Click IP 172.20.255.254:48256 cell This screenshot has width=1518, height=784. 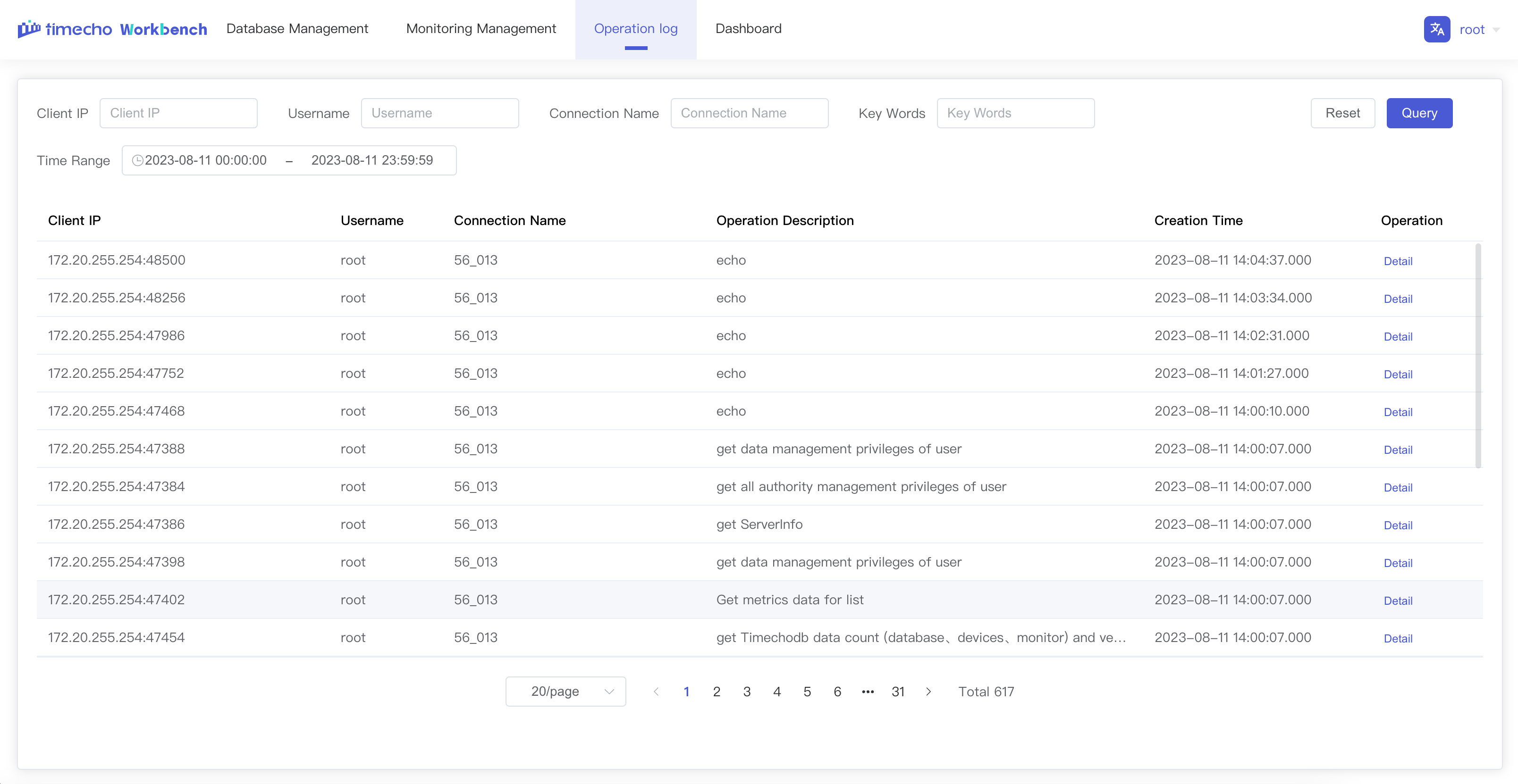117,298
